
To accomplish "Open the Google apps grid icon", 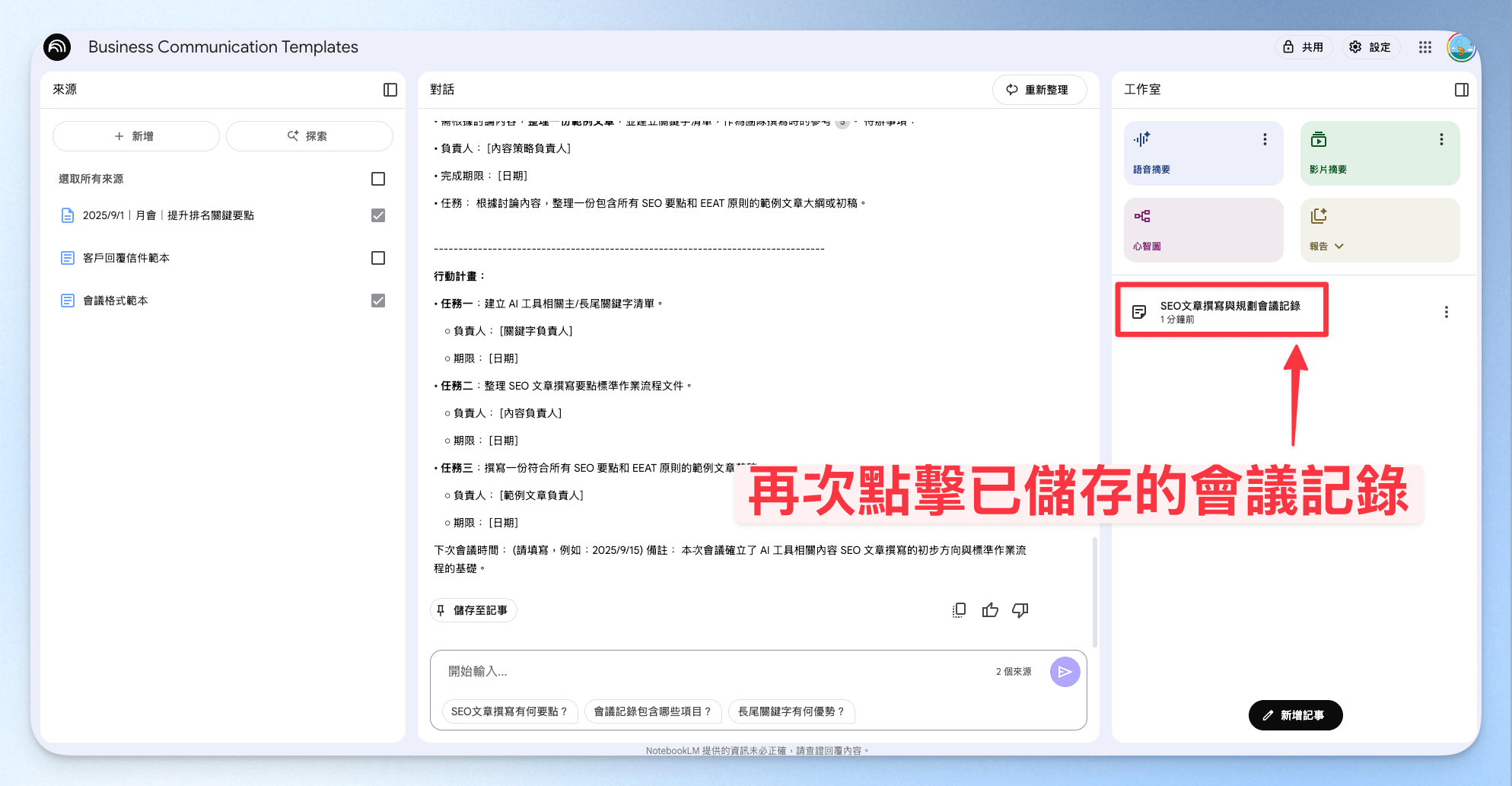I will pos(1425,47).
